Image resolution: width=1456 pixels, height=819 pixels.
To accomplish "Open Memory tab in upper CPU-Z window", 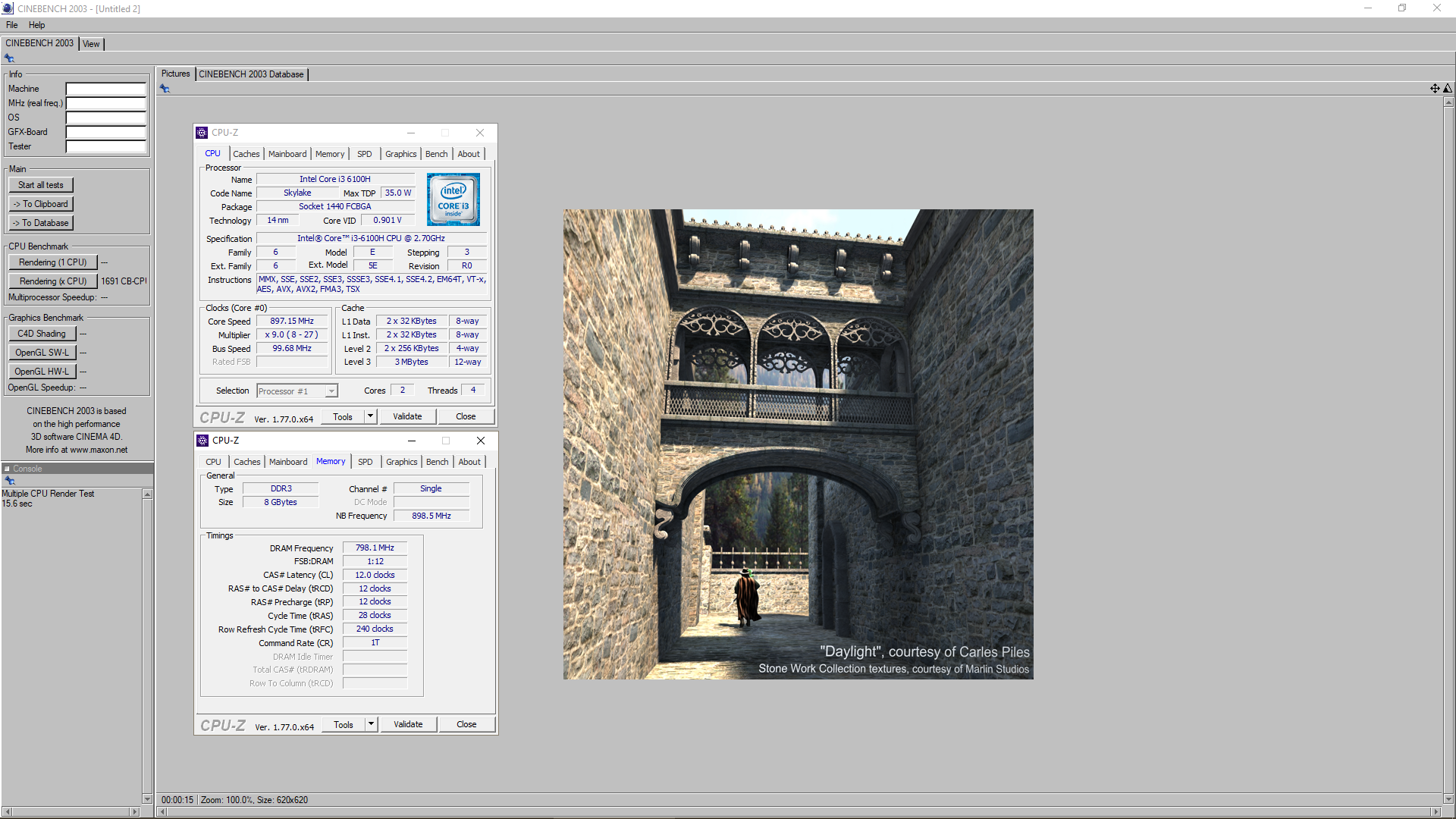I will pos(330,154).
